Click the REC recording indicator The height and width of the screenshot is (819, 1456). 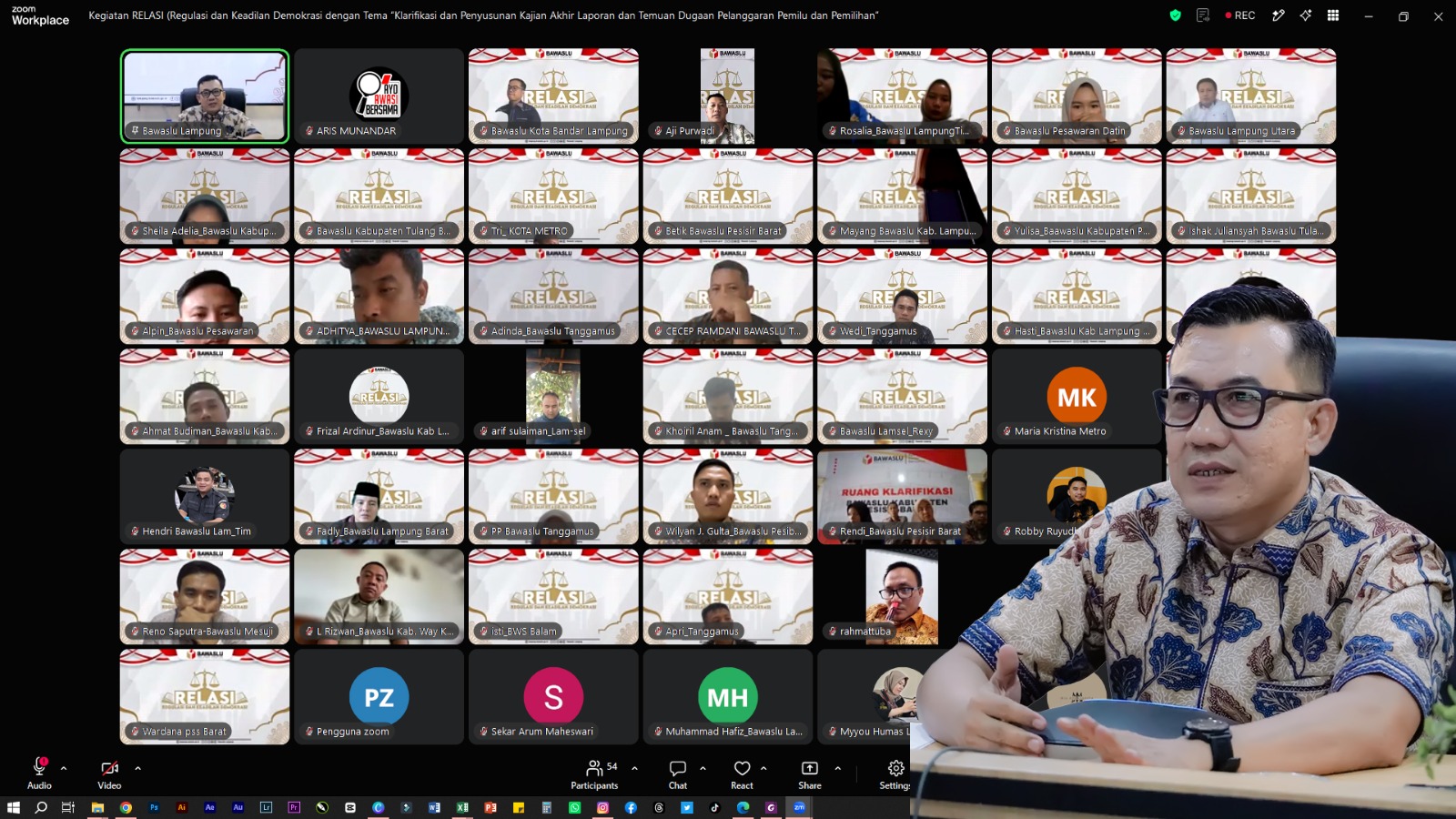1240,15
